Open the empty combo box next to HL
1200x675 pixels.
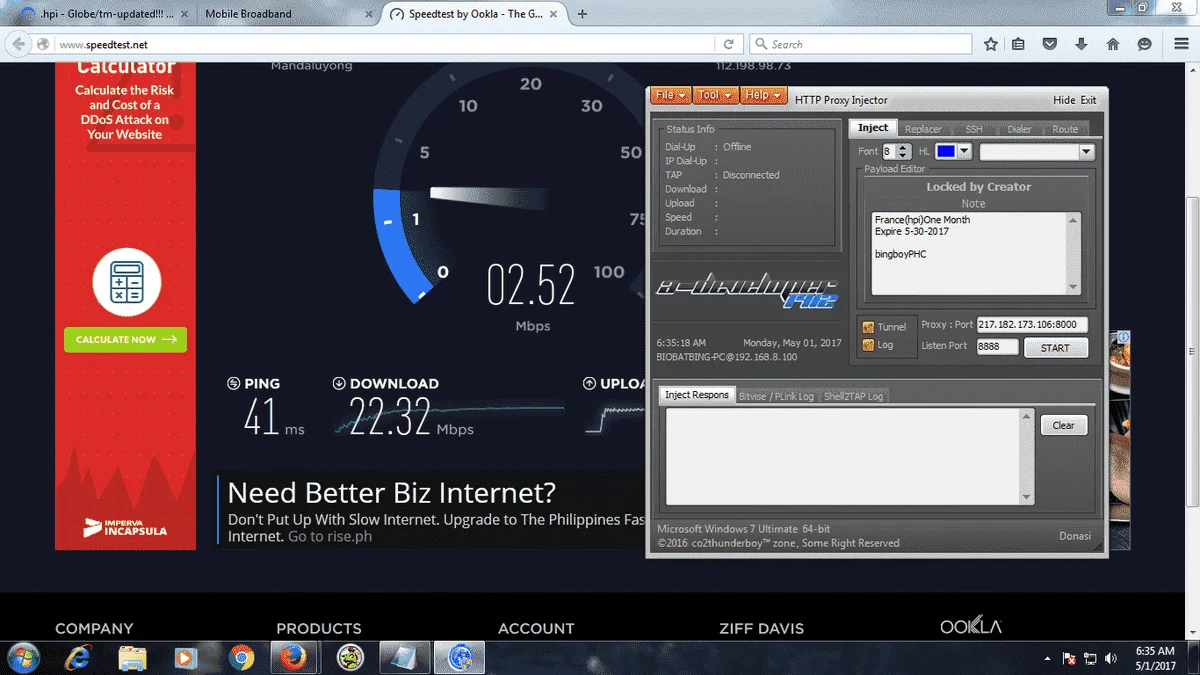pyautogui.click(x=1037, y=152)
